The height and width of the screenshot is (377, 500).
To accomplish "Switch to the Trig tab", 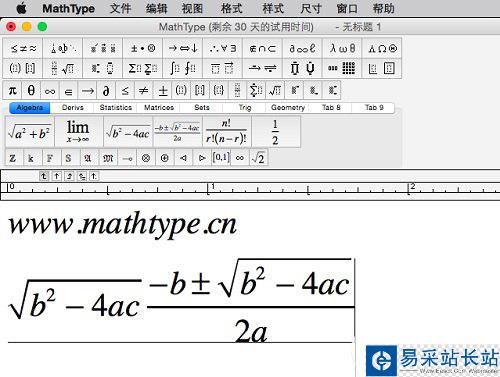I will pyautogui.click(x=245, y=108).
